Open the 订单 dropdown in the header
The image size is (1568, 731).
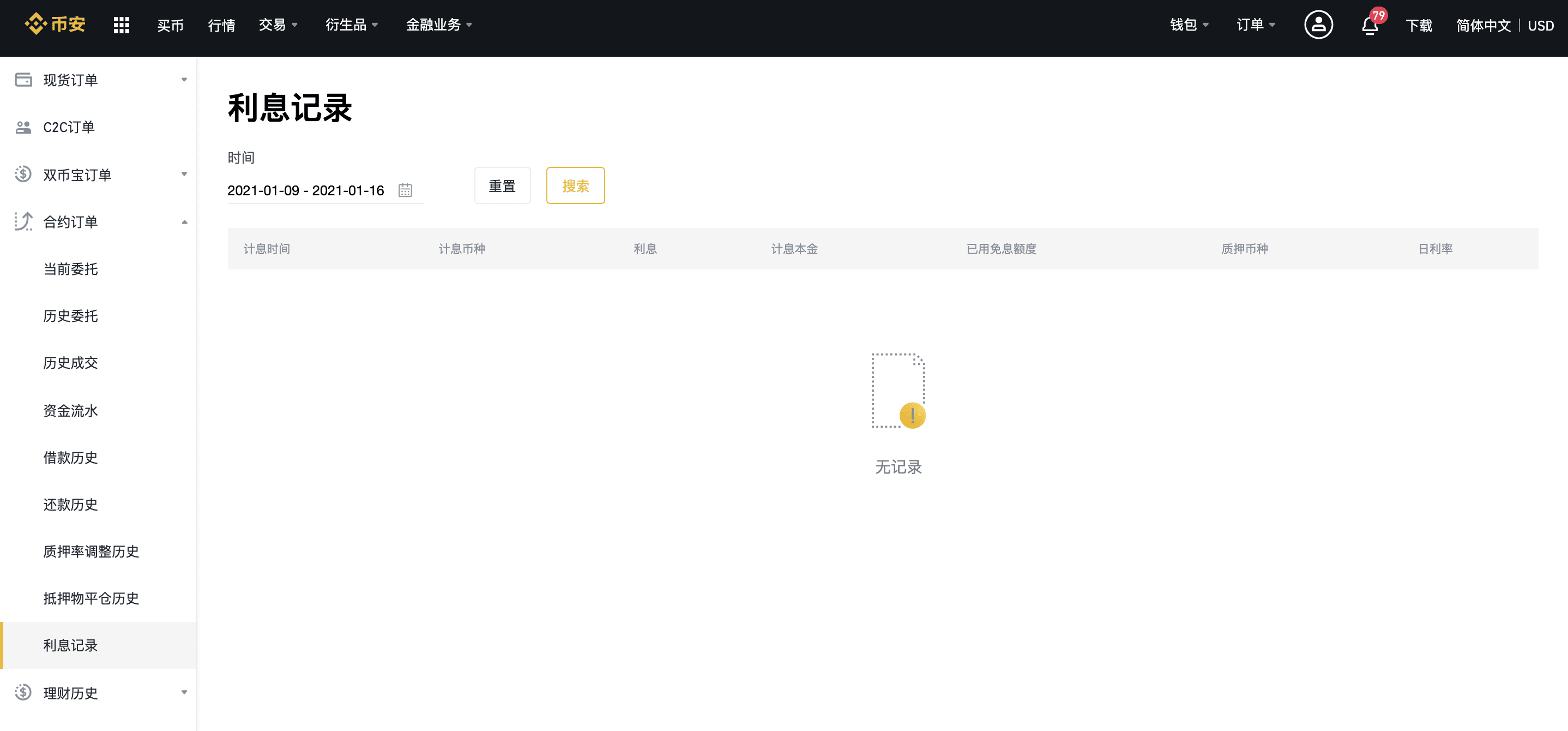[1256, 25]
